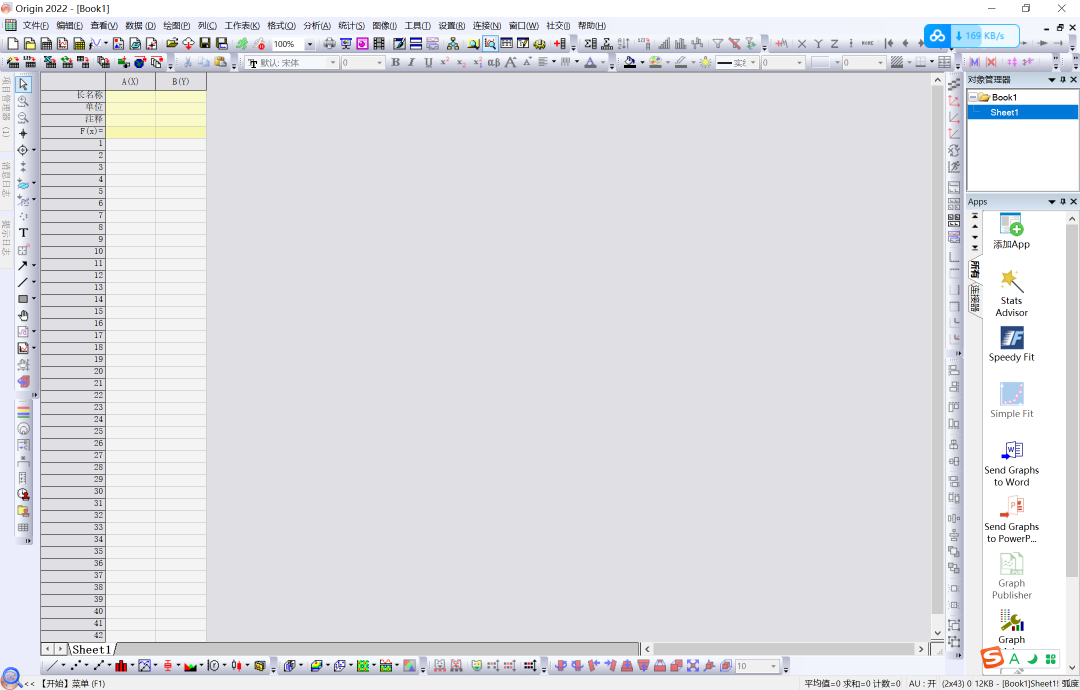Click the A(X) column header
The height and width of the screenshot is (690, 1080).
(x=130, y=81)
